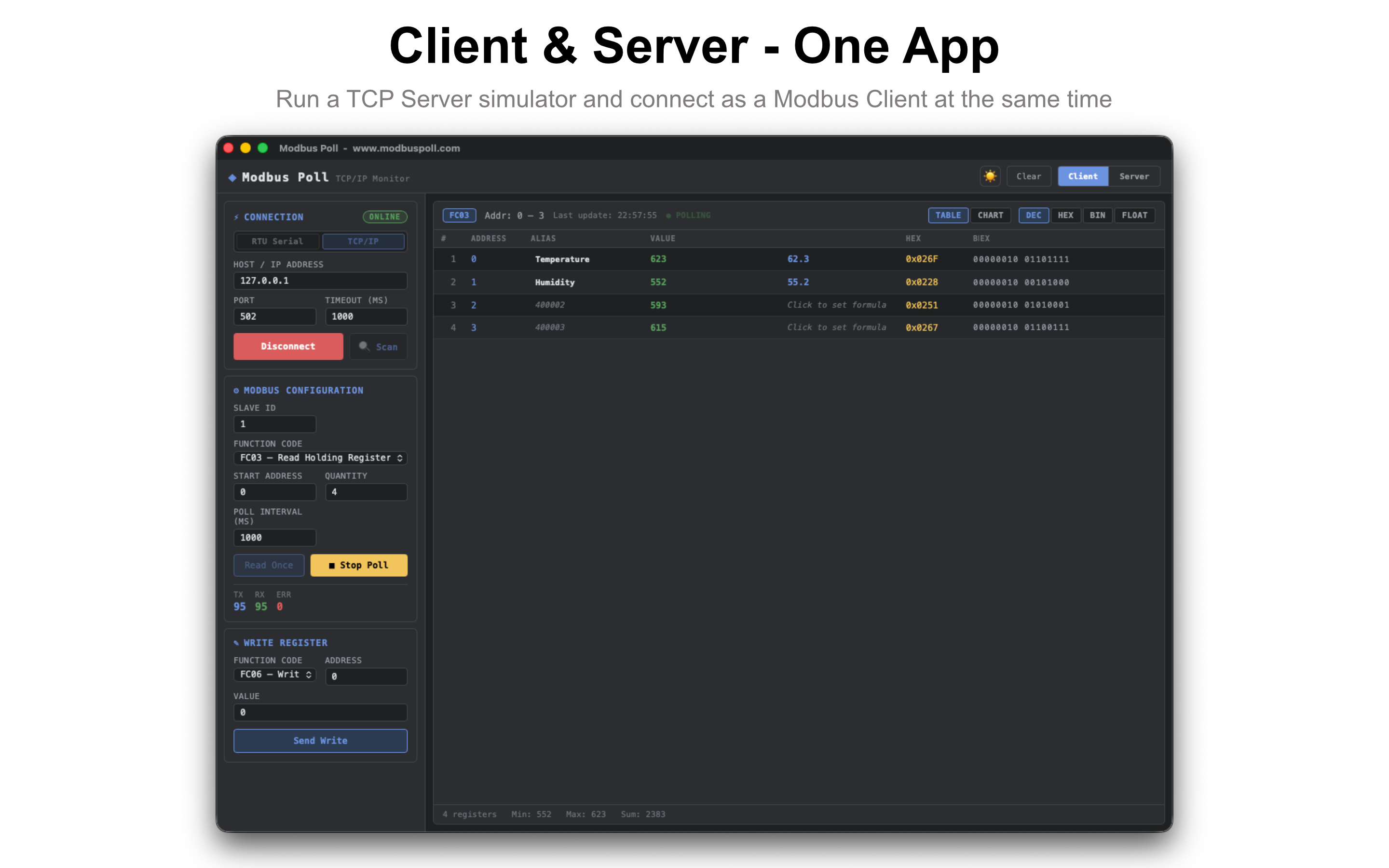Click the Humidity alias cell

[x=555, y=283]
